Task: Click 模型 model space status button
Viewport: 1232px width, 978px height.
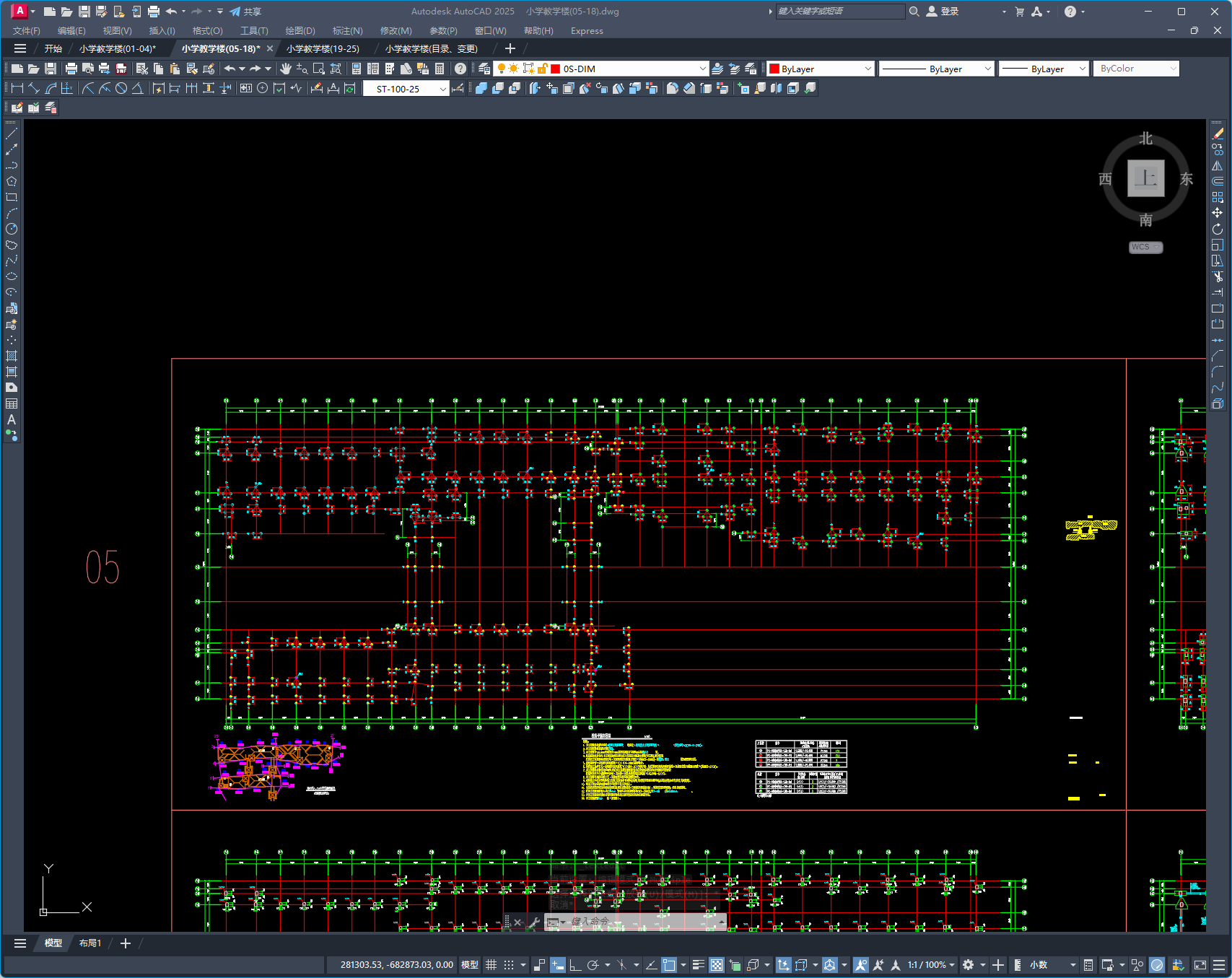Action: pos(470,964)
